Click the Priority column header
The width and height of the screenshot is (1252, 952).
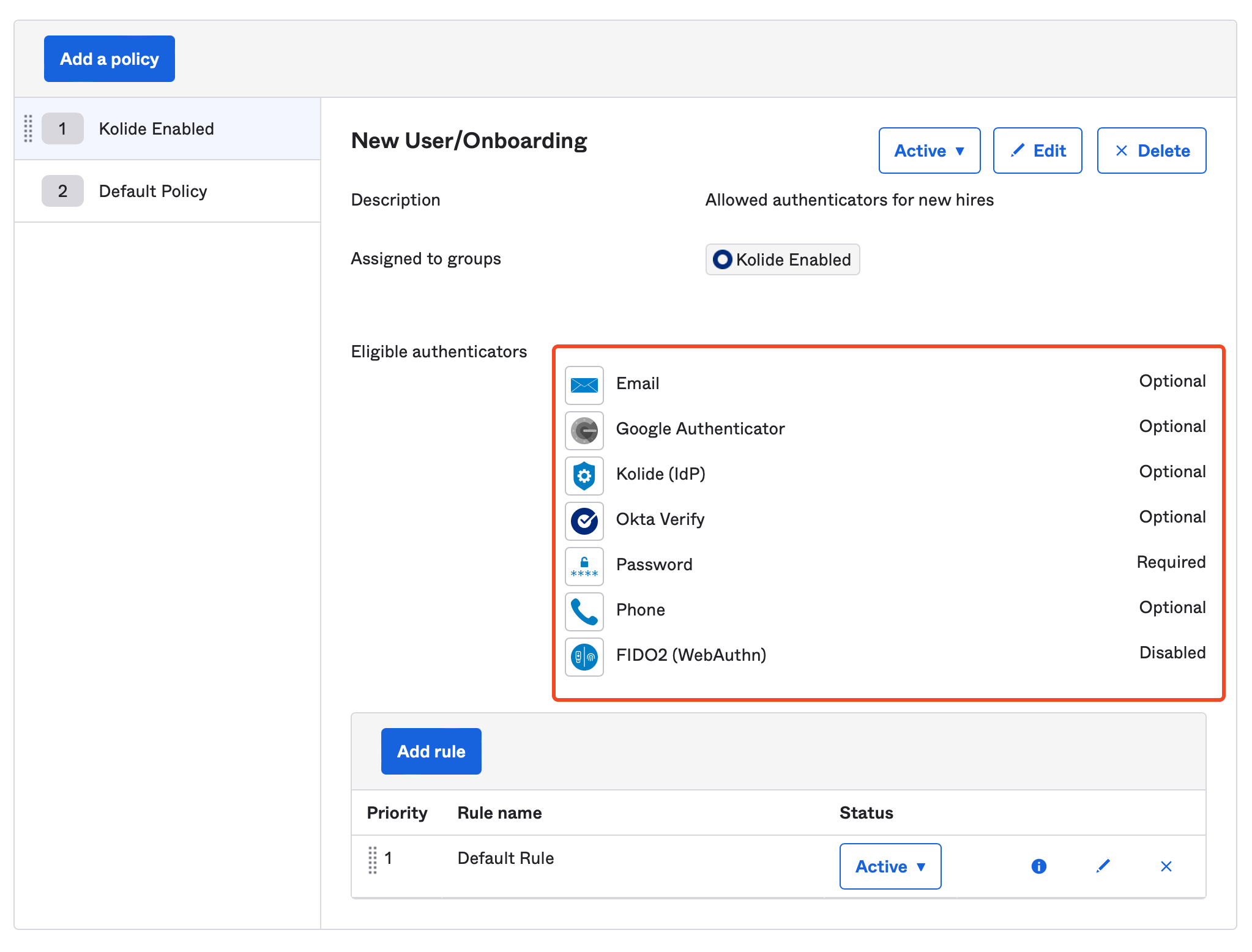point(397,813)
